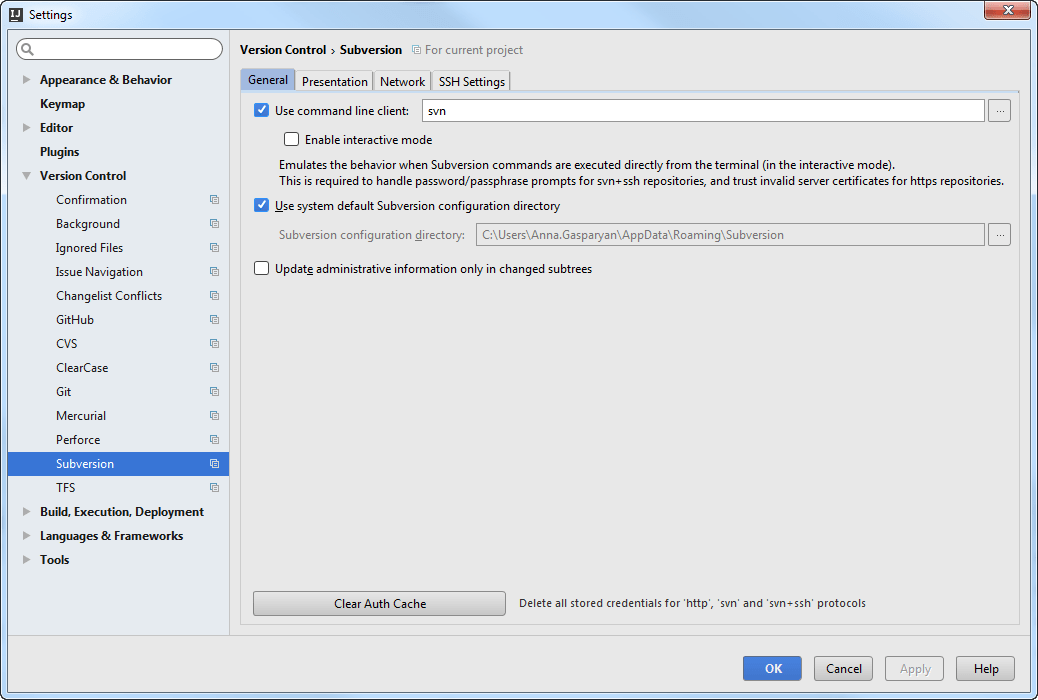Viewport: 1038px width, 700px height.
Task: Click the browse icon for Subversion configuration directory
Action: (x=999, y=234)
